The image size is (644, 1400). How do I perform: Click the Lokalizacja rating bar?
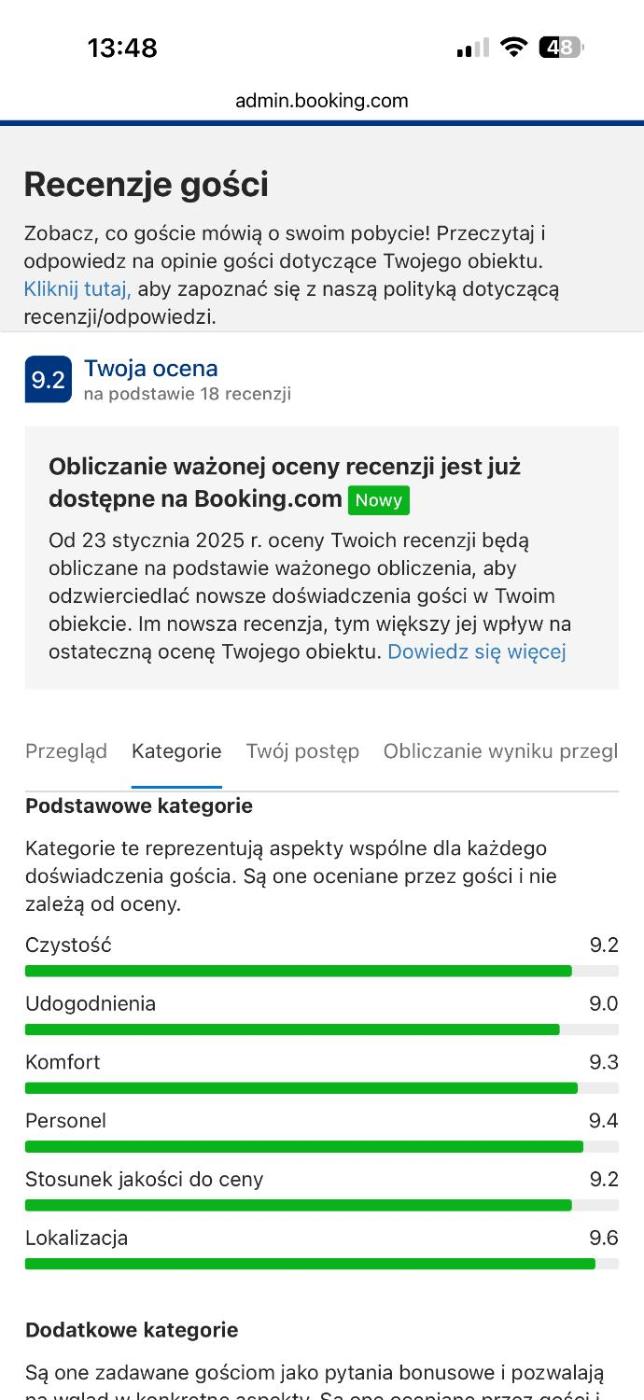322,1264
